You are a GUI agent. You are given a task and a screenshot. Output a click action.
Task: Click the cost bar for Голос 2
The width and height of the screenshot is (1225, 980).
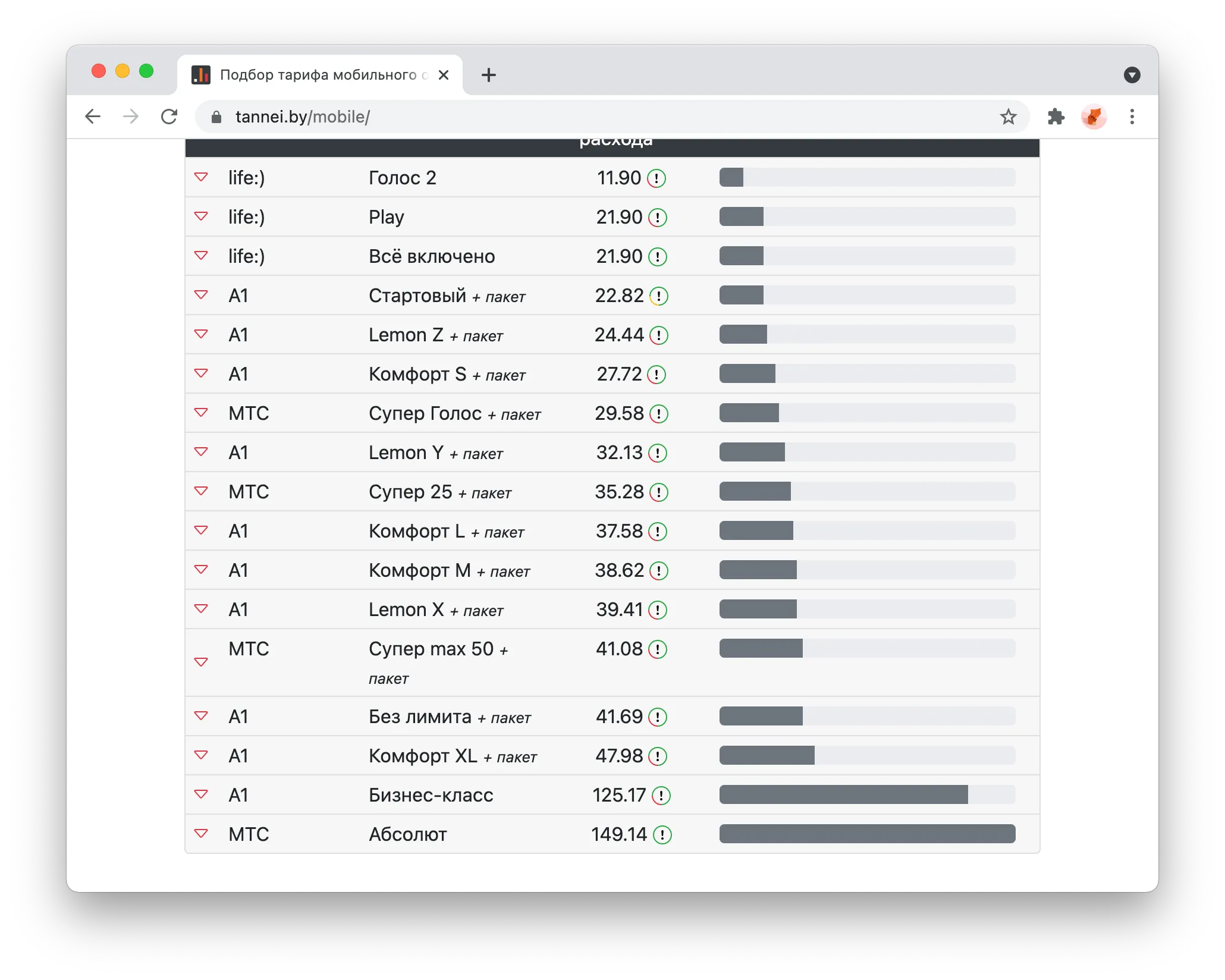click(x=867, y=177)
